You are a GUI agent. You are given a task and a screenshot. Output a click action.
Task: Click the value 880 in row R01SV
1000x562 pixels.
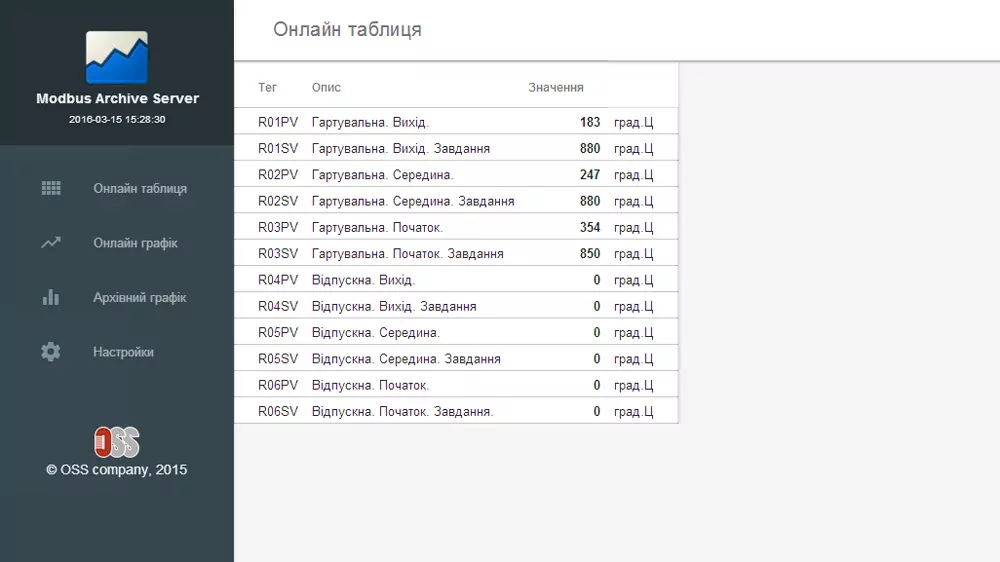pos(590,149)
